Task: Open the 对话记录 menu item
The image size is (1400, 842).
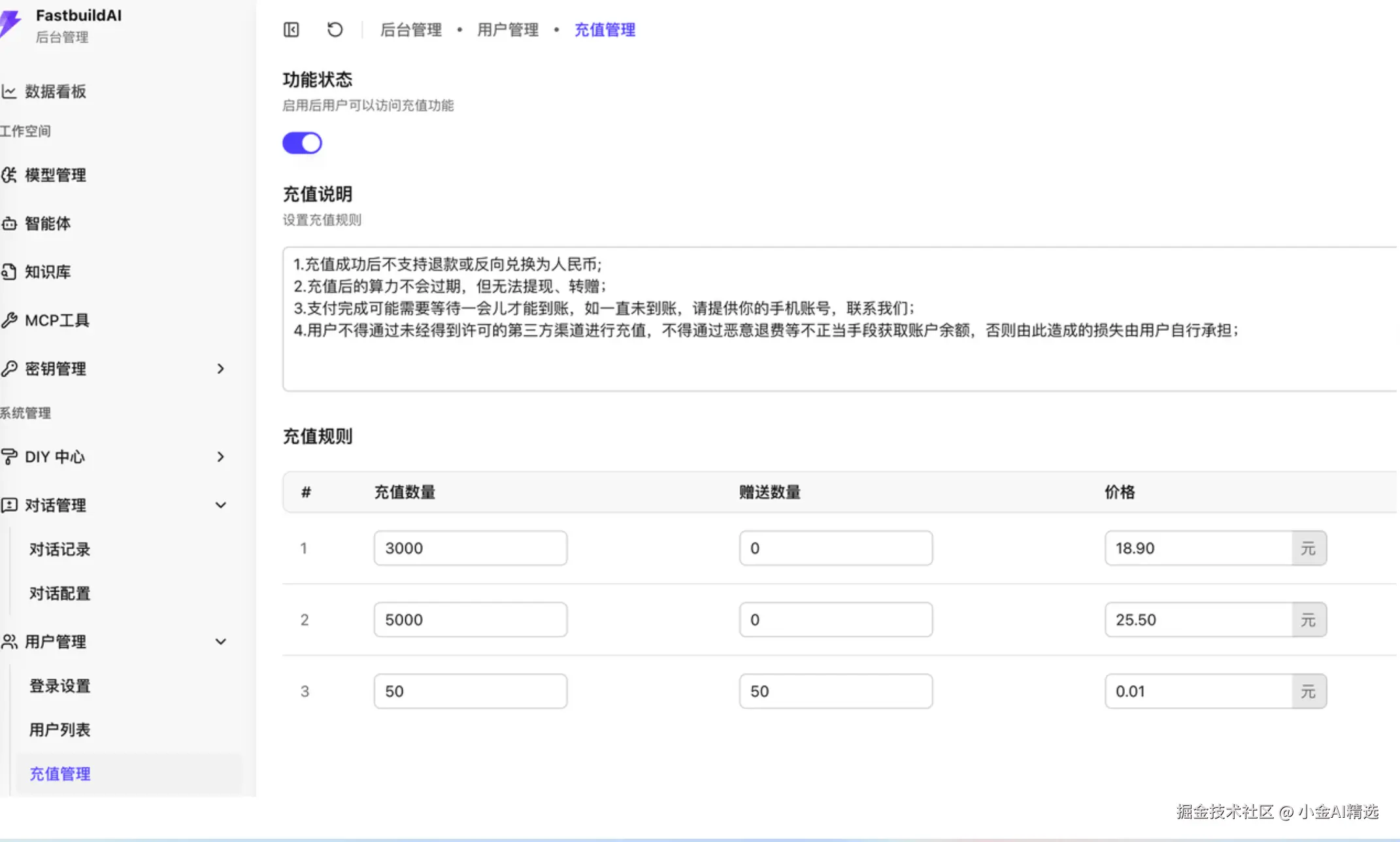Action: point(59,549)
